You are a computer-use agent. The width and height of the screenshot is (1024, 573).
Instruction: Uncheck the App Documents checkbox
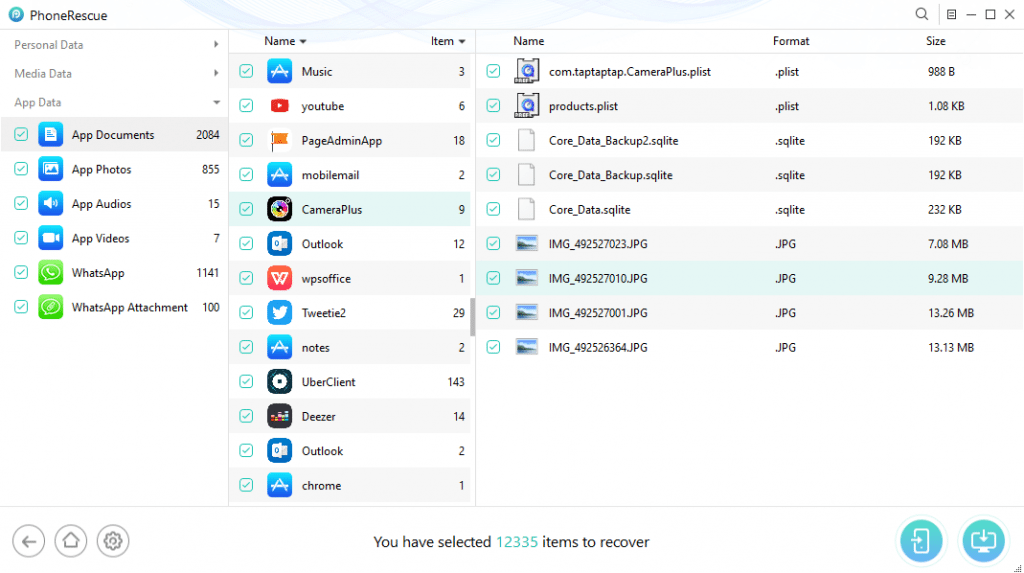pyautogui.click(x=21, y=135)
